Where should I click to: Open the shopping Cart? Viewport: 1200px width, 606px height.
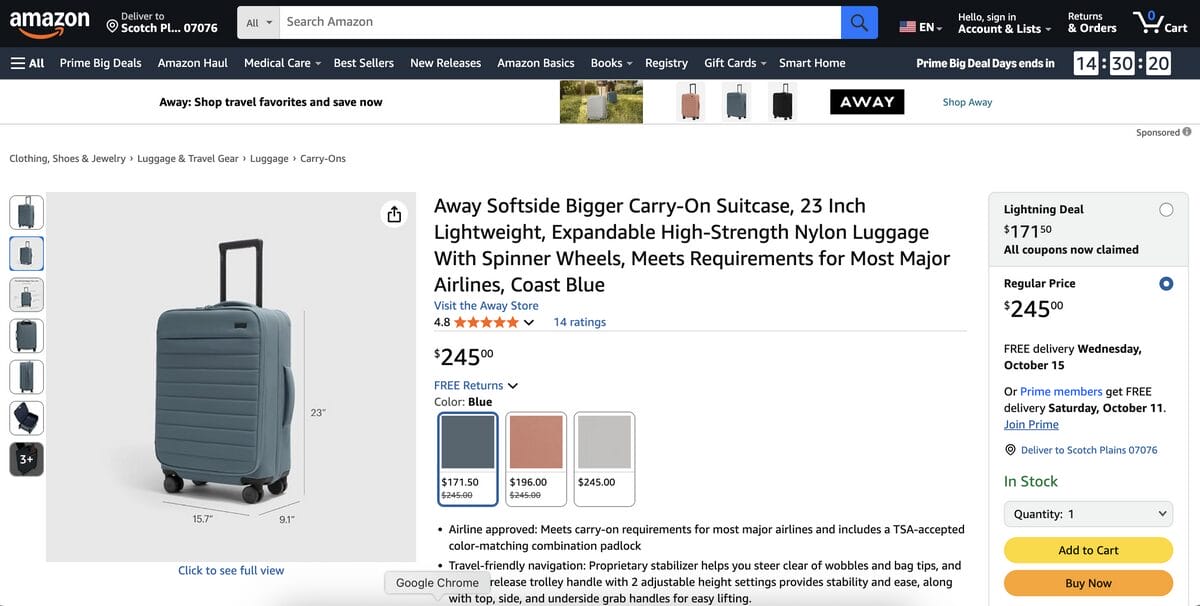coord(1159,22)
